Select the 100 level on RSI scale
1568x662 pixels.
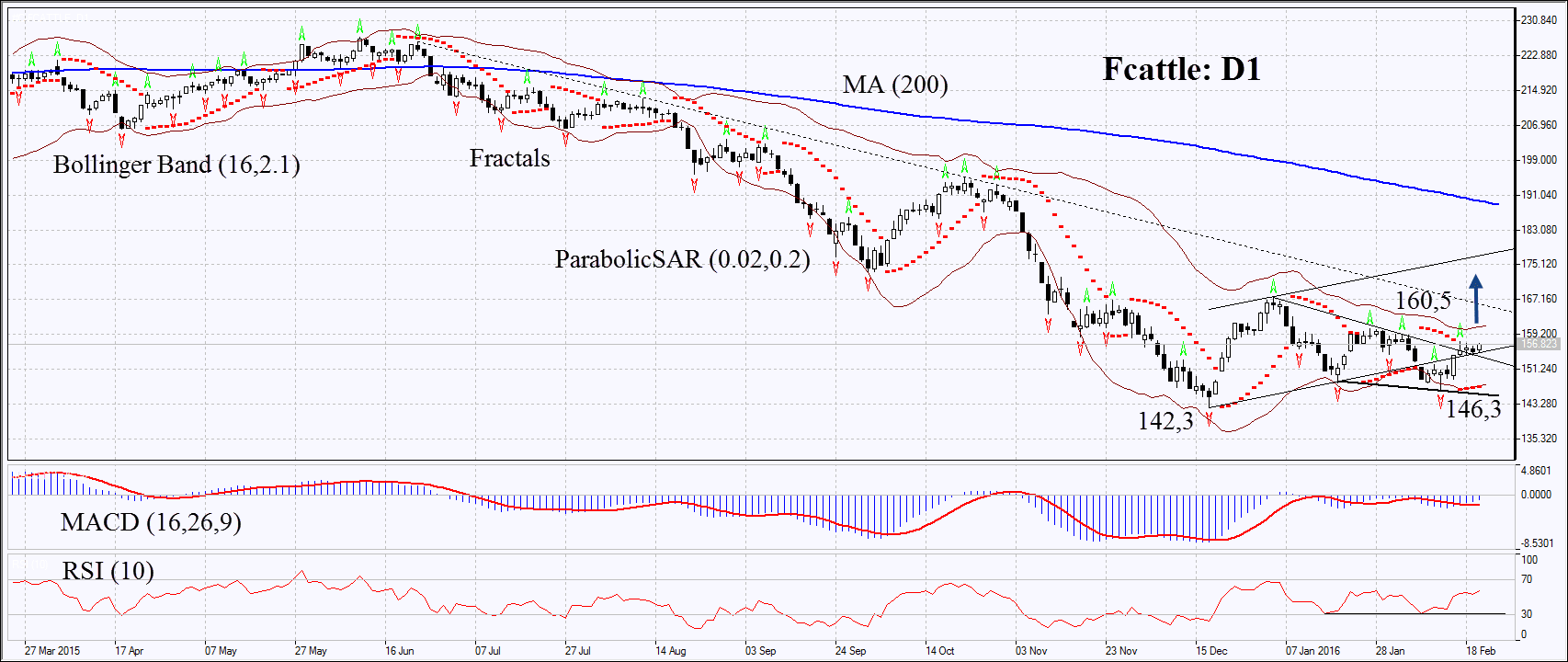point(1529,560)
